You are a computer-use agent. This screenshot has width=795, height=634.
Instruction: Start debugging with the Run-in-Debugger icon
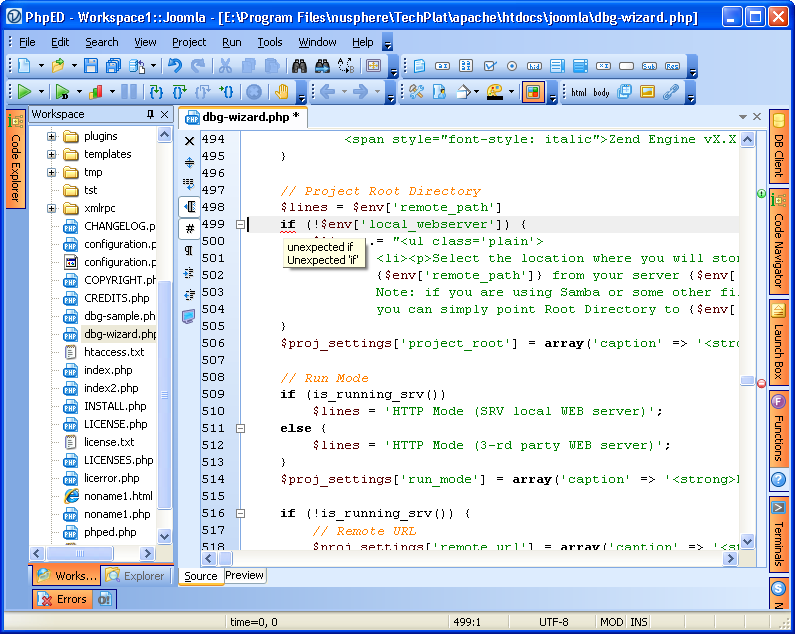coord(62,92)
